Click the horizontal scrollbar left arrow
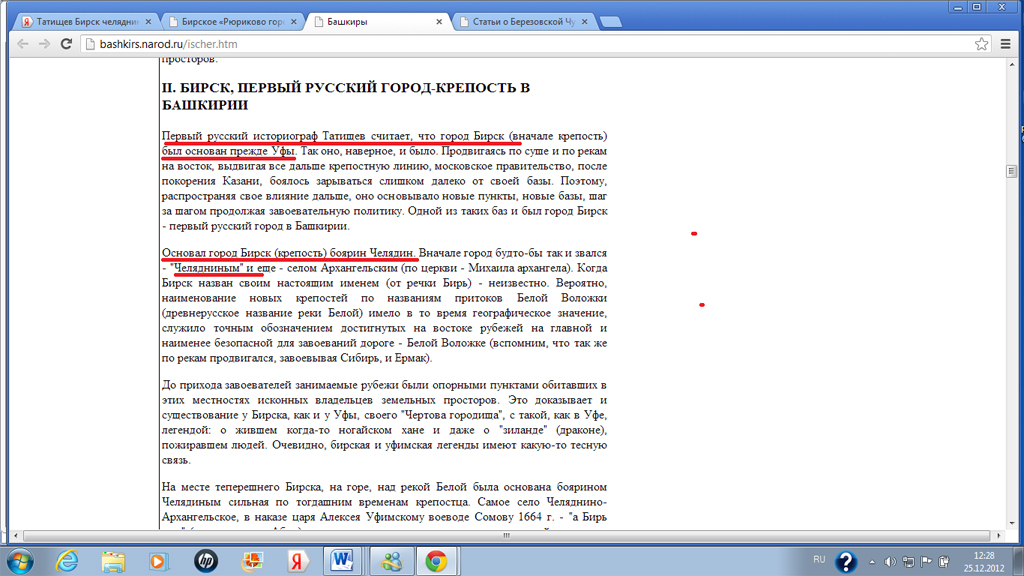 [x=16, y=536]
